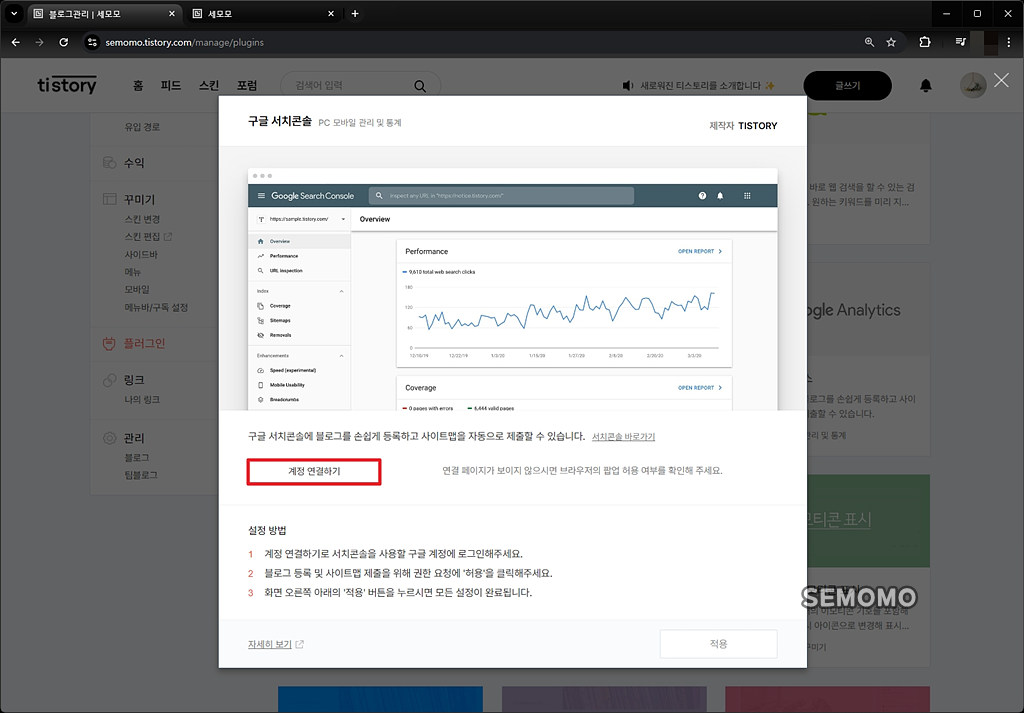Image resolution: width=1024 pixels, height=713 pixels.
Task: Open the 링크 sidebar section
Action: pos(134,379)
